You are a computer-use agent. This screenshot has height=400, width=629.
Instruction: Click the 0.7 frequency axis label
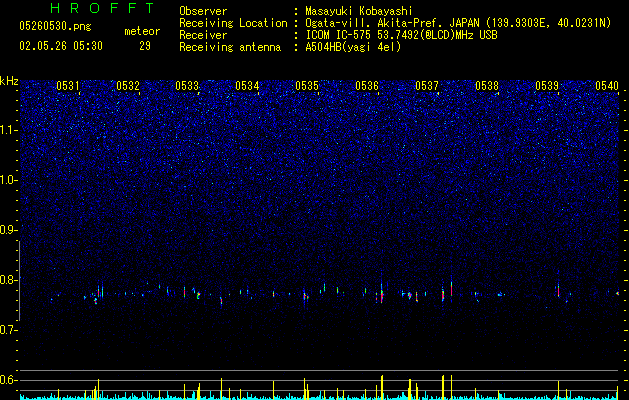9,330
